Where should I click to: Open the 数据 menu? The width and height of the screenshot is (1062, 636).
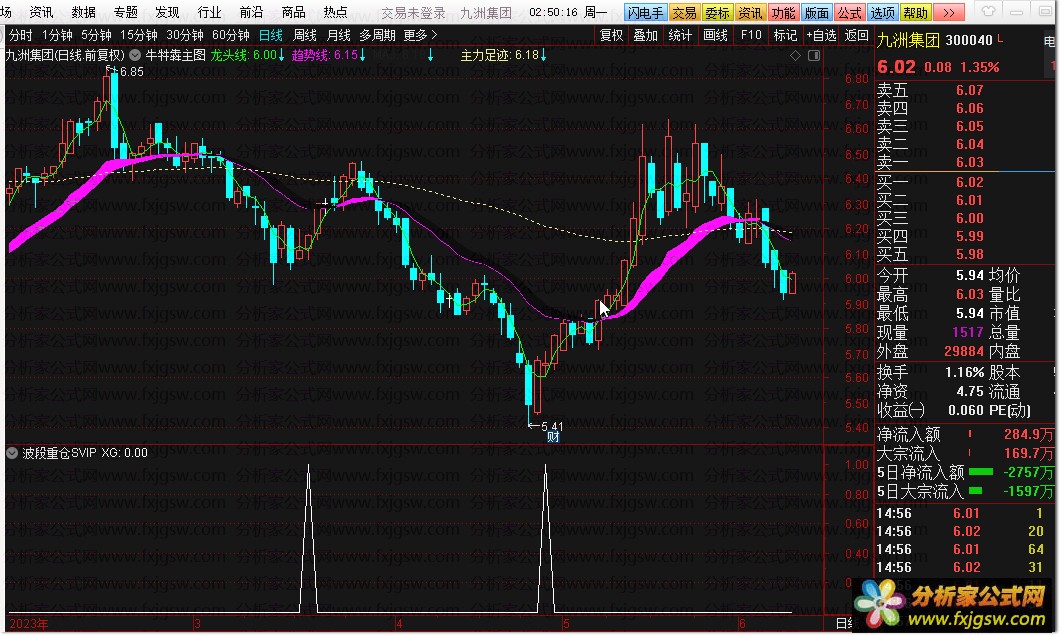(83, 12)
